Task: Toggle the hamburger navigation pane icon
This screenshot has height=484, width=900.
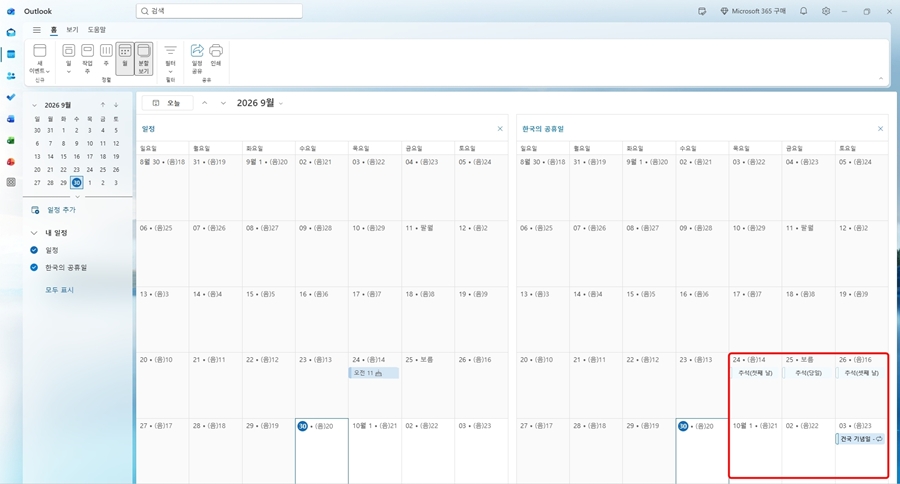Action: coord(37,30)
